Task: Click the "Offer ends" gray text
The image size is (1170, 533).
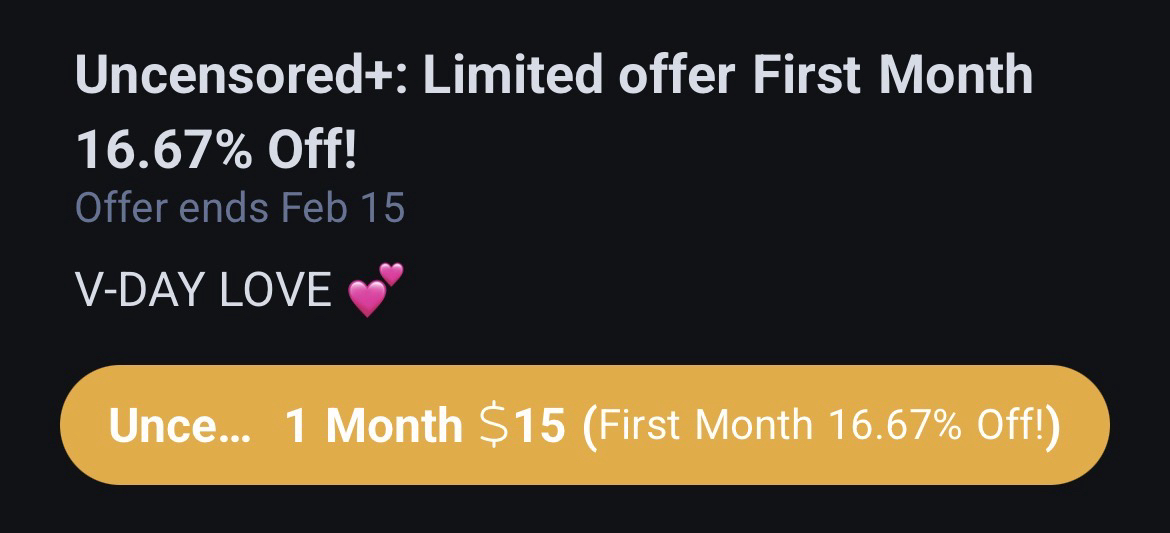Action: (x=172, y=208)
